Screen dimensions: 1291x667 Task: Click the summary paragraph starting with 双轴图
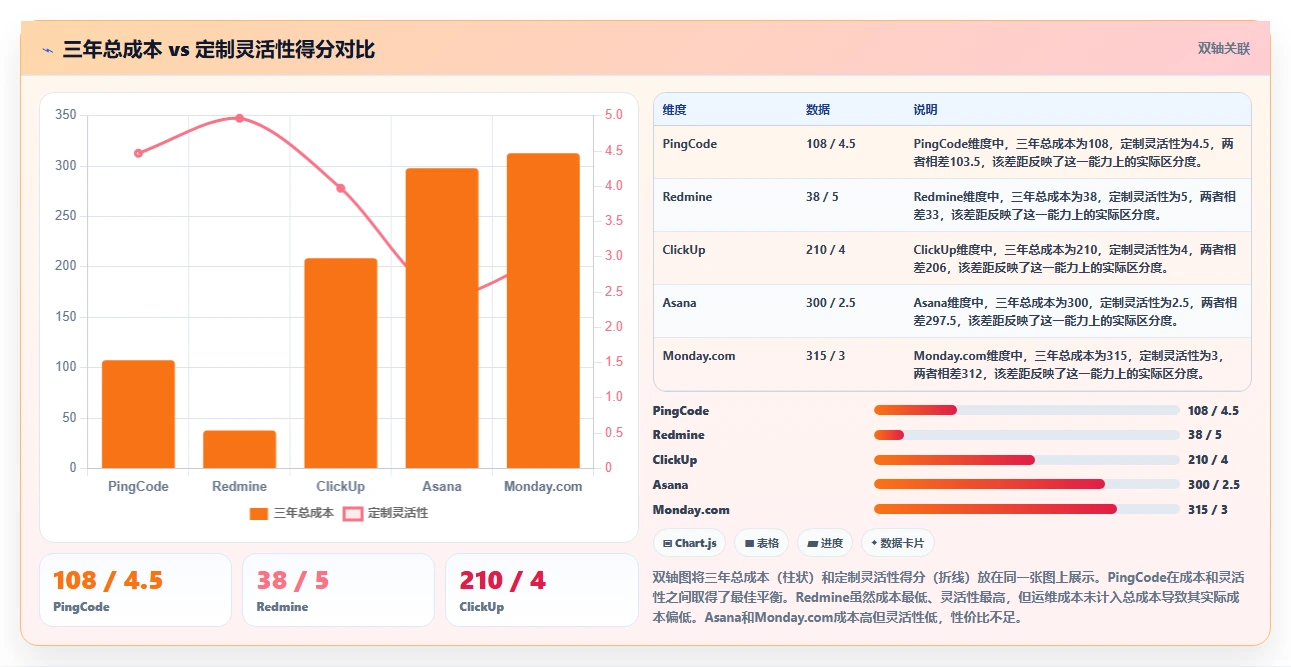pos(948,597)
